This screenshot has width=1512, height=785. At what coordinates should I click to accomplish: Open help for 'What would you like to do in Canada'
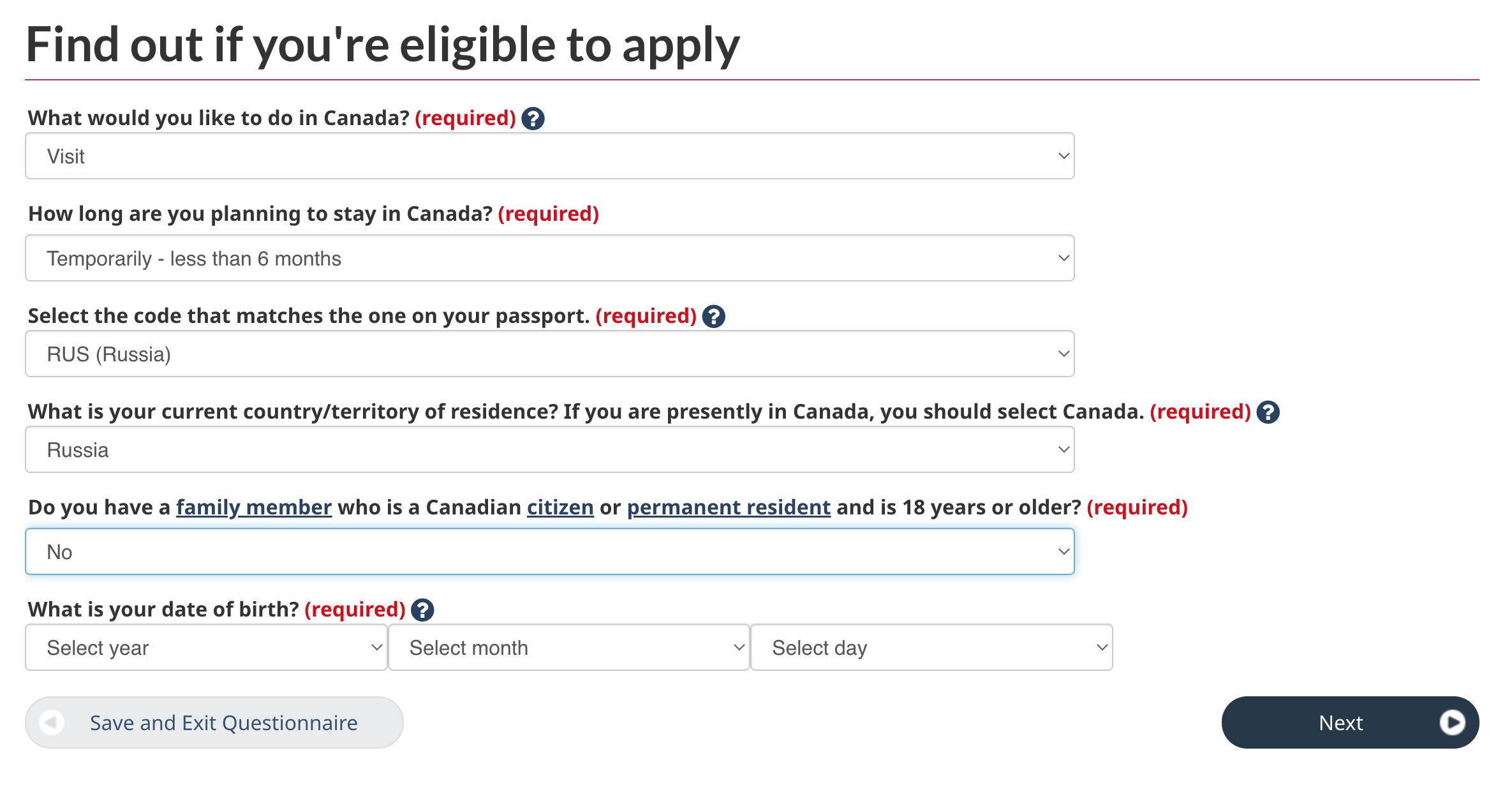click(x=533, y=119)
